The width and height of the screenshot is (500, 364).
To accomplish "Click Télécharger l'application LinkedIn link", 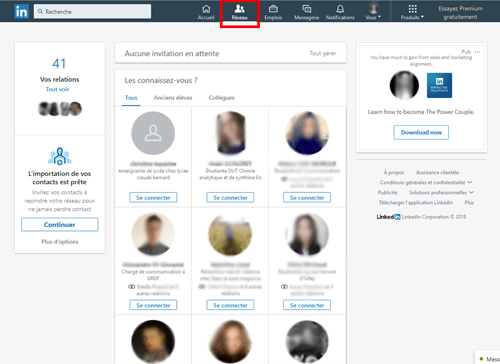I will (x=416, y=202).
